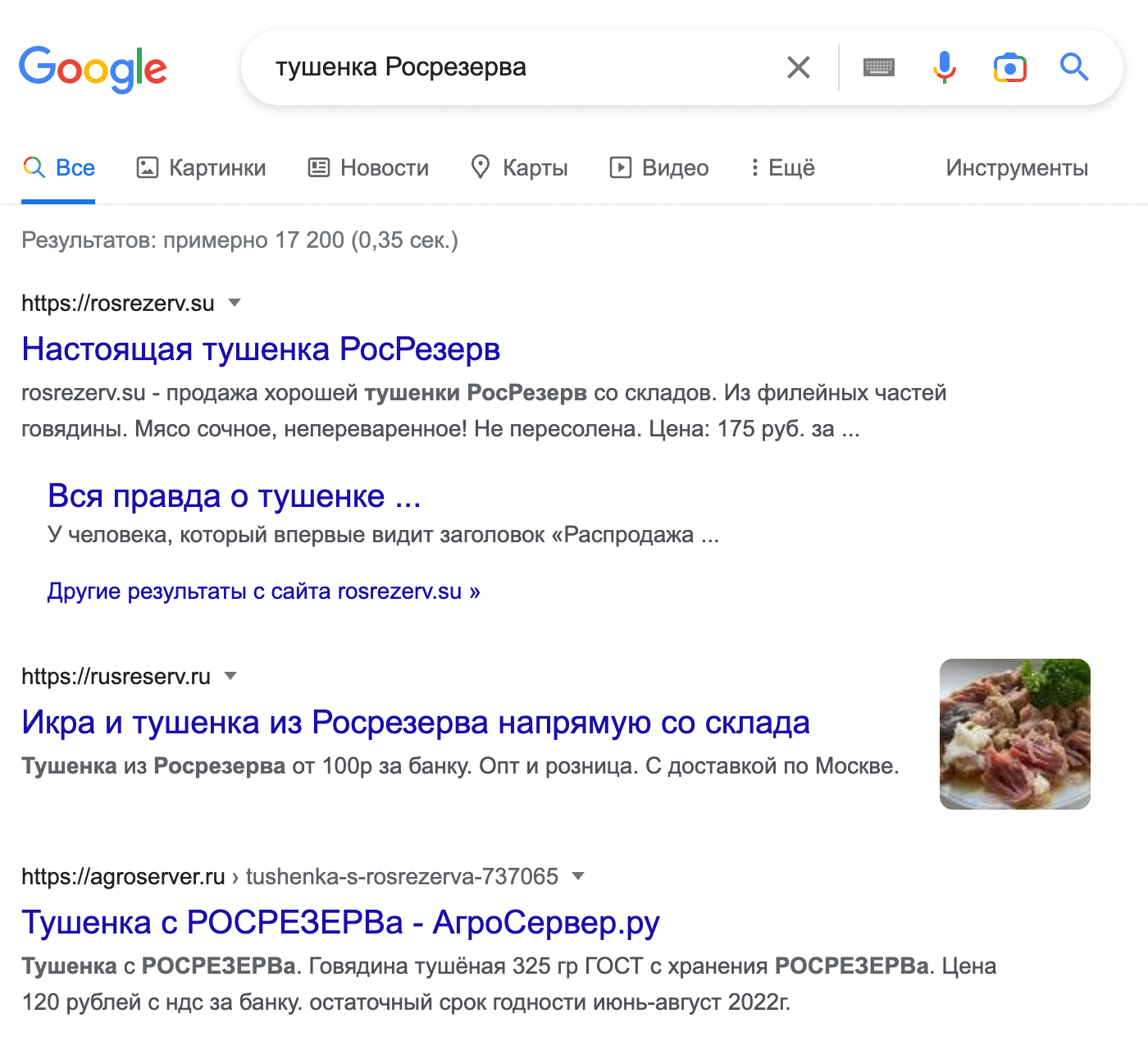
Task: Open Инструменты search tools
Action: [x=1017, y=168]
